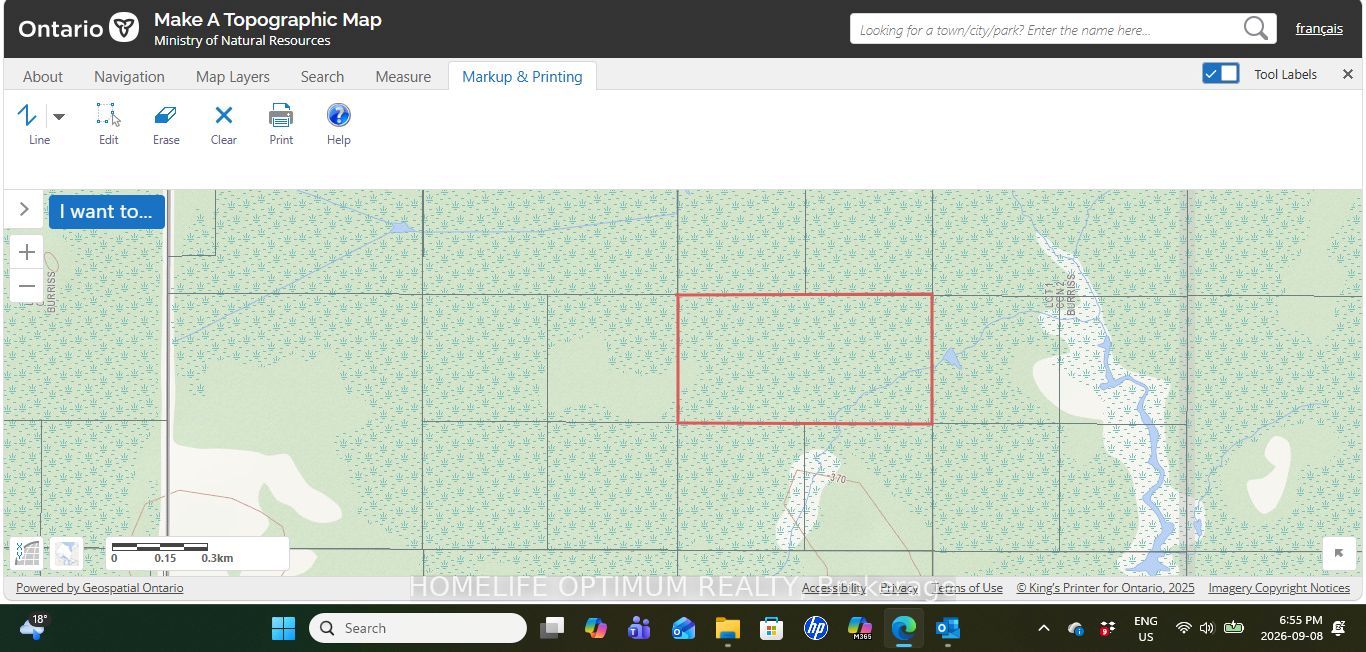Open Powered by Geospatial Ontario link
The width and height of the screenshot is (1366, 652).
[100, 588]
